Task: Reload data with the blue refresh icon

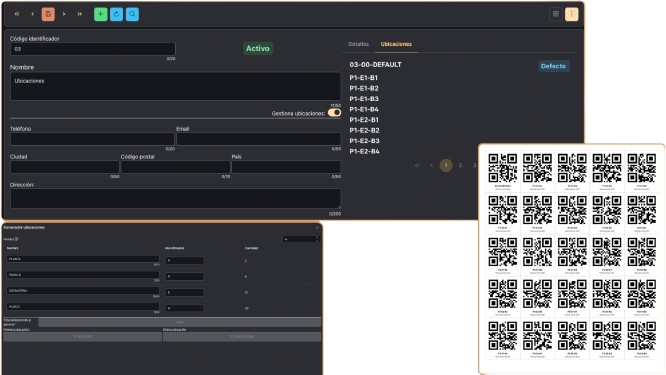Action: (116, 14)
